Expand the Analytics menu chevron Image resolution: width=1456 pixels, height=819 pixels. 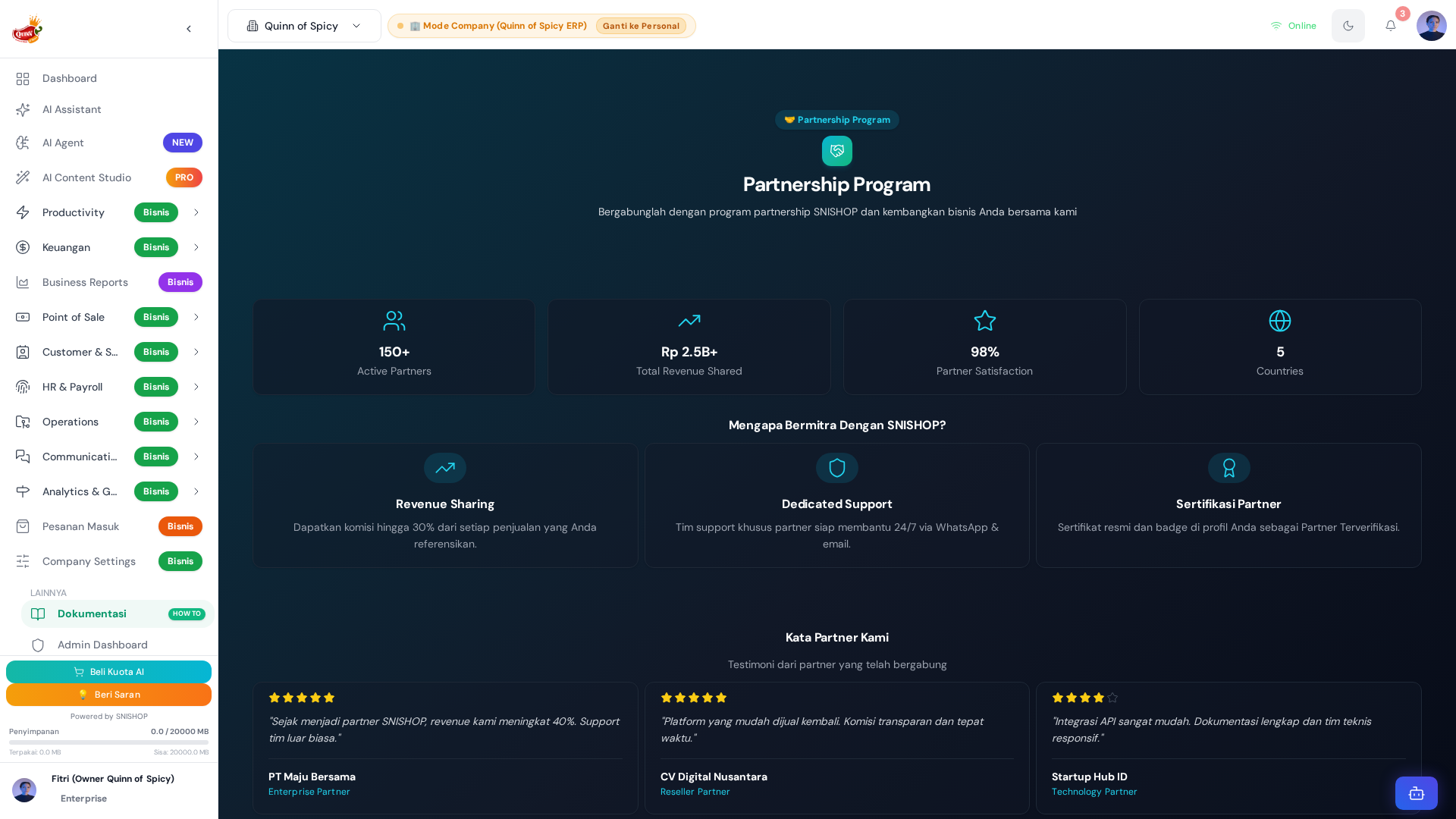point(196,491)
